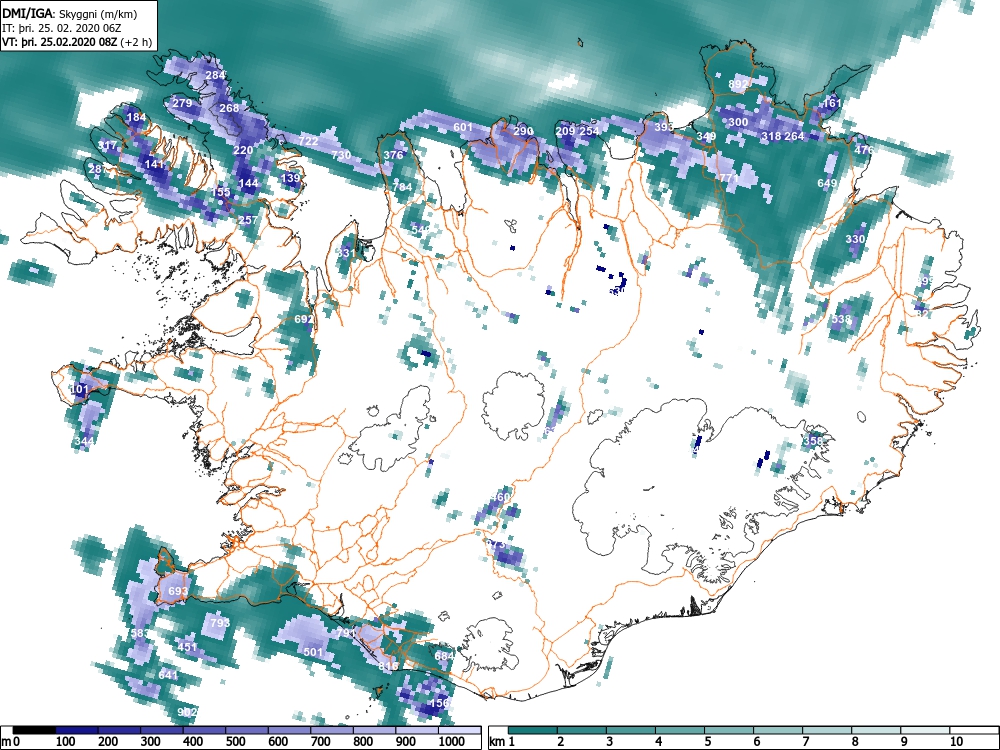
Task: Click the visibility value 793 on the map
Action: point(219,622)
